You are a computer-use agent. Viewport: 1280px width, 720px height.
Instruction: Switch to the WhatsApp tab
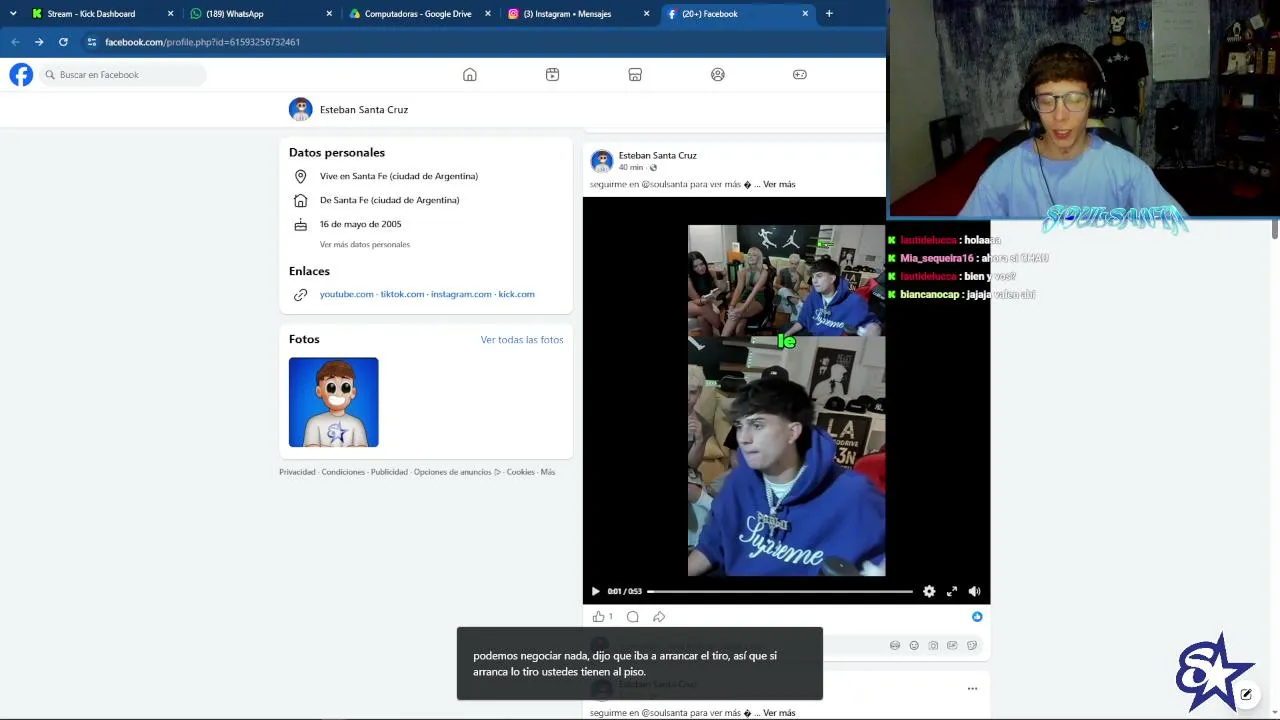coord(261,14)
